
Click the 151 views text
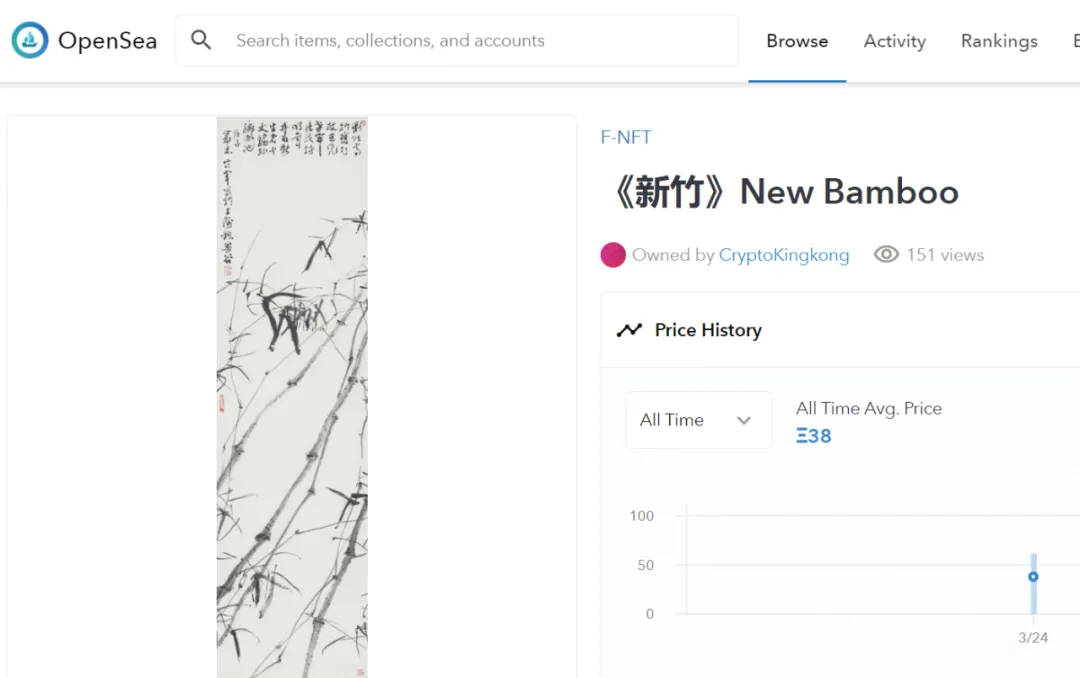click(x=945, y=255)
